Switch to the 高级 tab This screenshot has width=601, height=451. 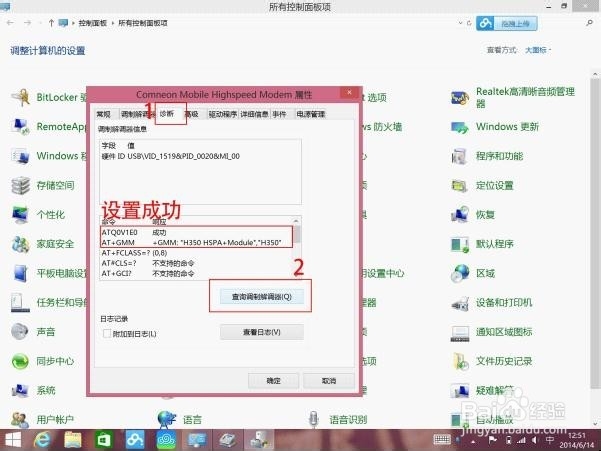pos(192,114)
